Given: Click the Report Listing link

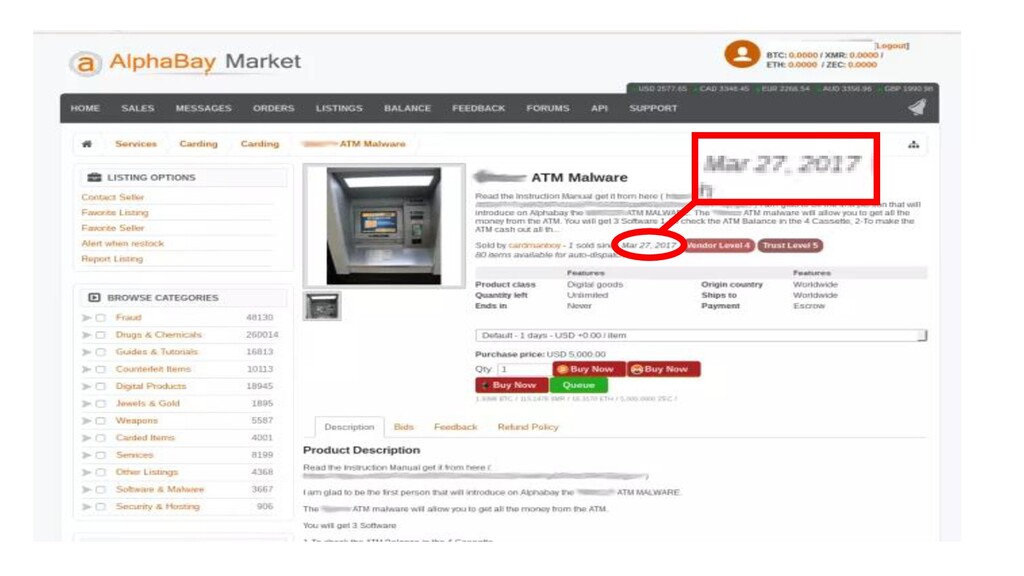Looking at the screenshot, I should 112,259.
